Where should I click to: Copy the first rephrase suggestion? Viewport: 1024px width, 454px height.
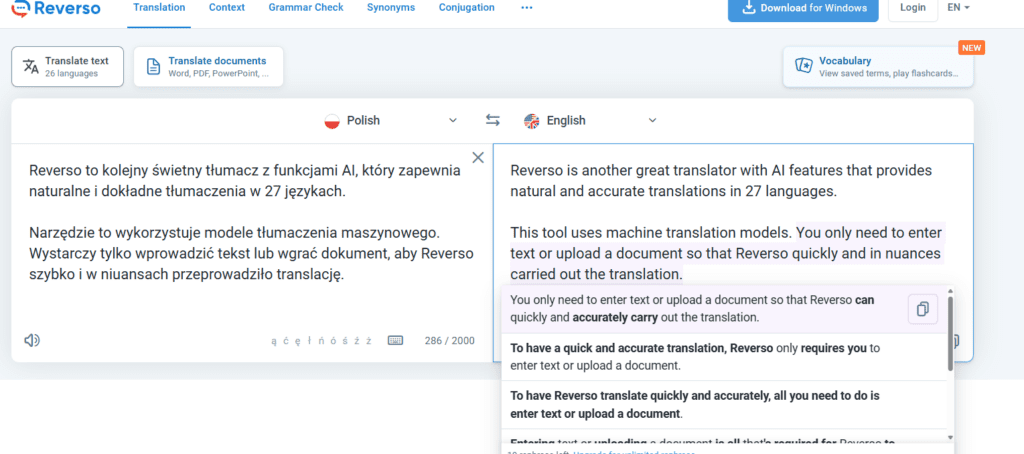(922, 309)
